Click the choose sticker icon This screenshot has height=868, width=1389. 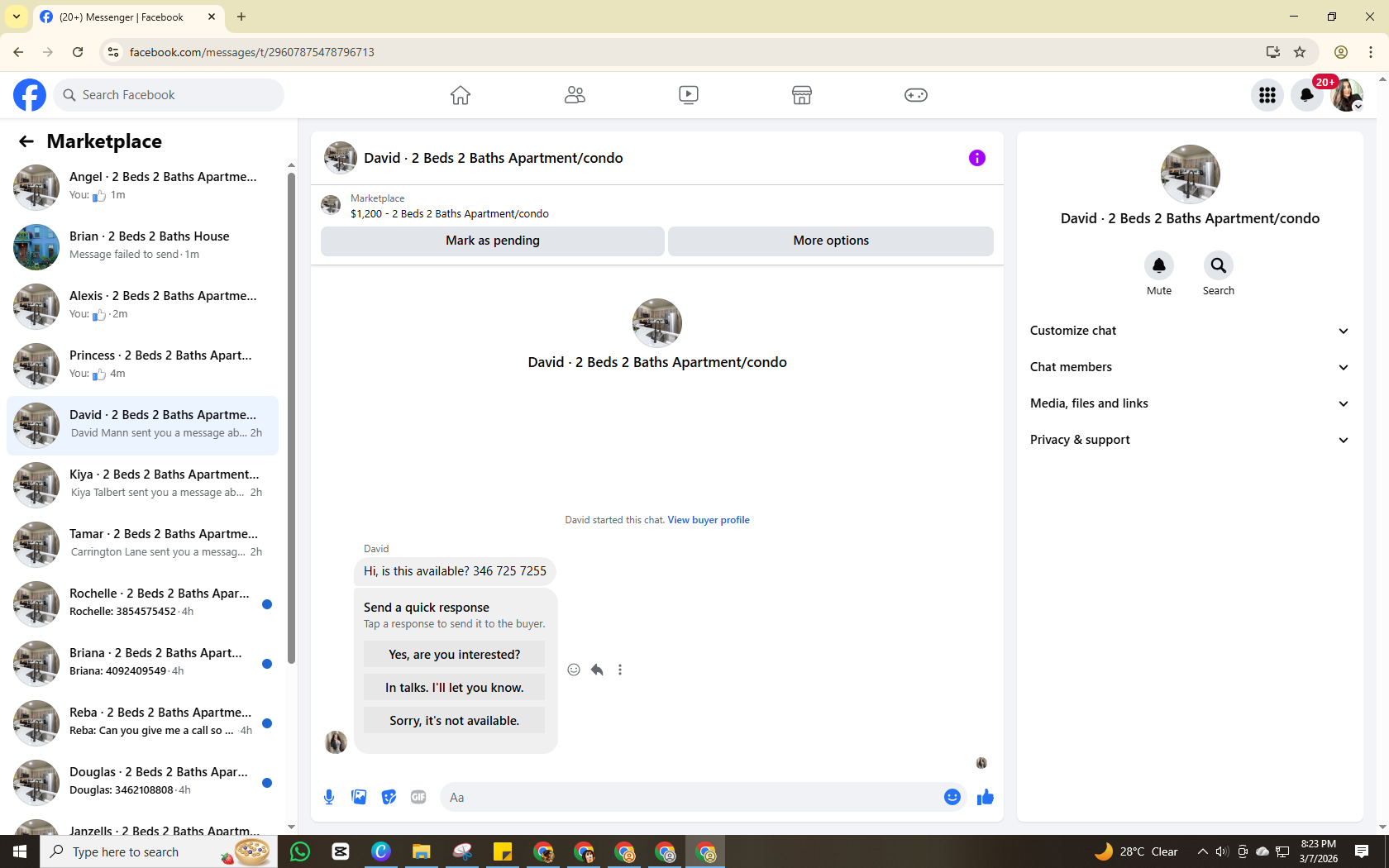pos(389,797)
